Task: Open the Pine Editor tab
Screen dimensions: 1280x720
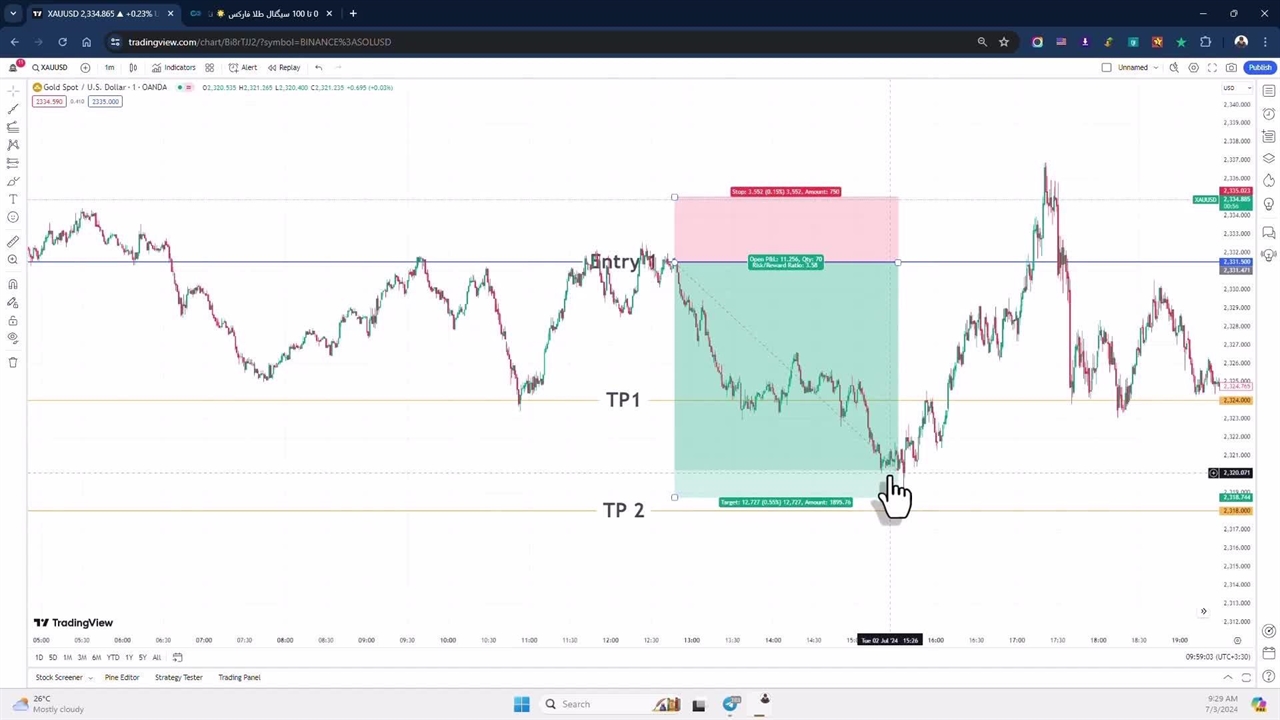Action: coord(122,677)
